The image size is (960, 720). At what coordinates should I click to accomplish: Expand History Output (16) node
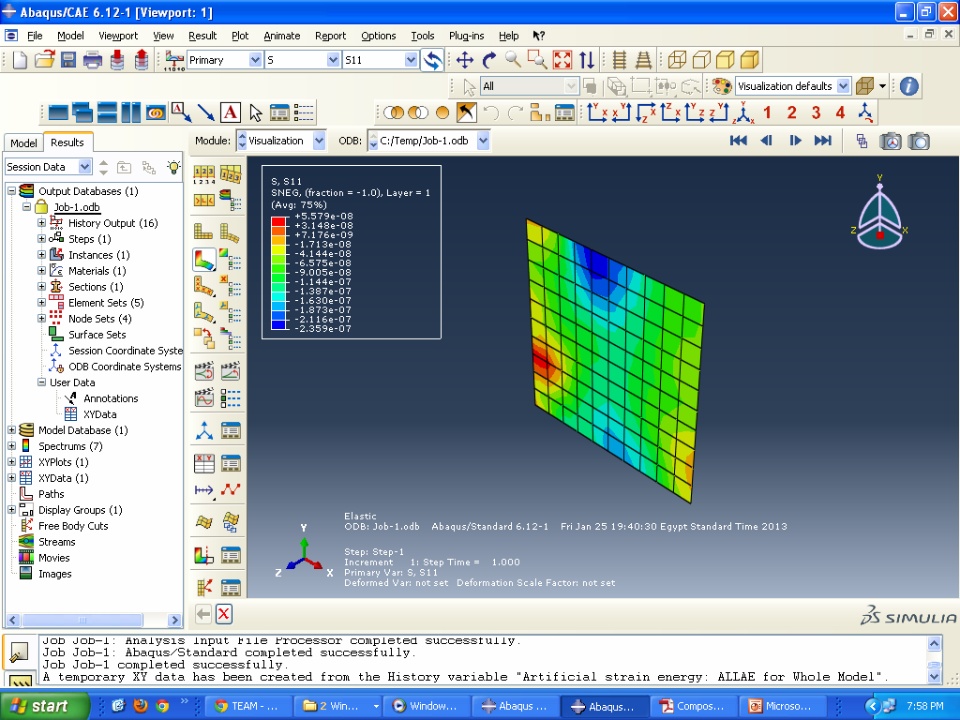(42, 223)
